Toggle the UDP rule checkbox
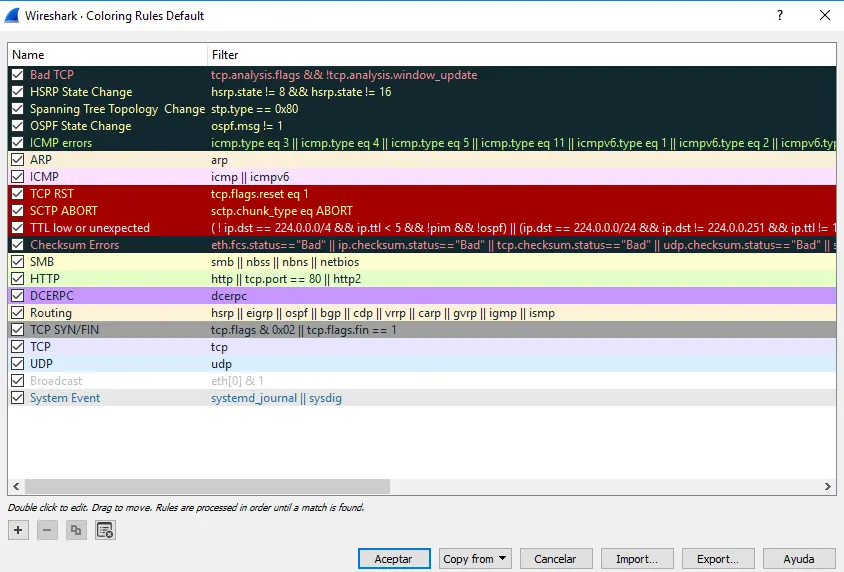This screenshot has width=844, height=572. pos(18,364)
